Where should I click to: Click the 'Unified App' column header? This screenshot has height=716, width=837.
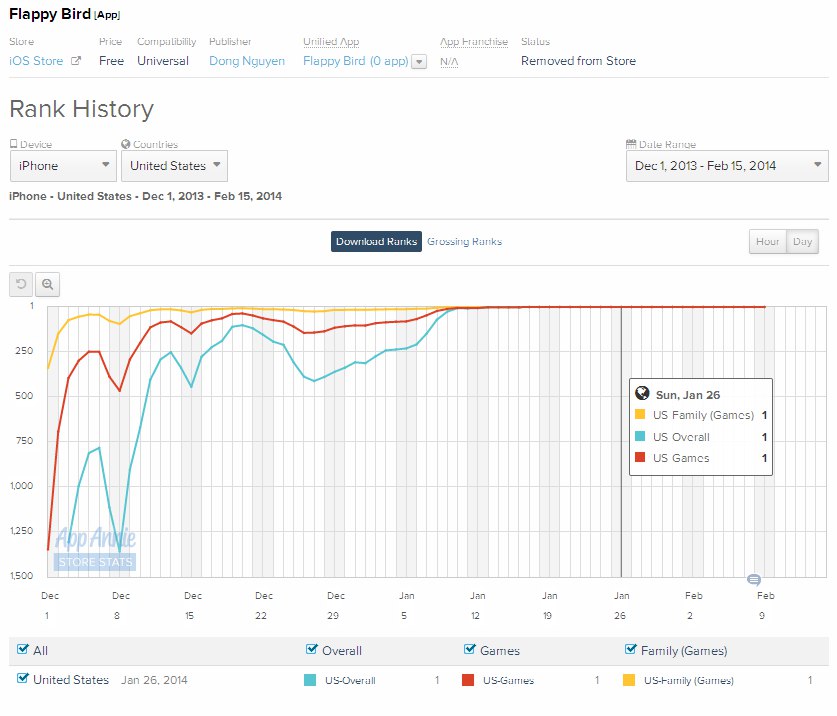[x=331, y=42]
